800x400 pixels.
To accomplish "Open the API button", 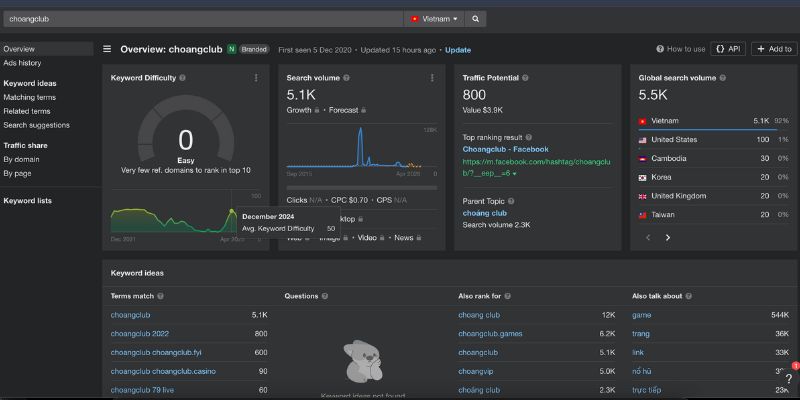I will coord(728,49).
